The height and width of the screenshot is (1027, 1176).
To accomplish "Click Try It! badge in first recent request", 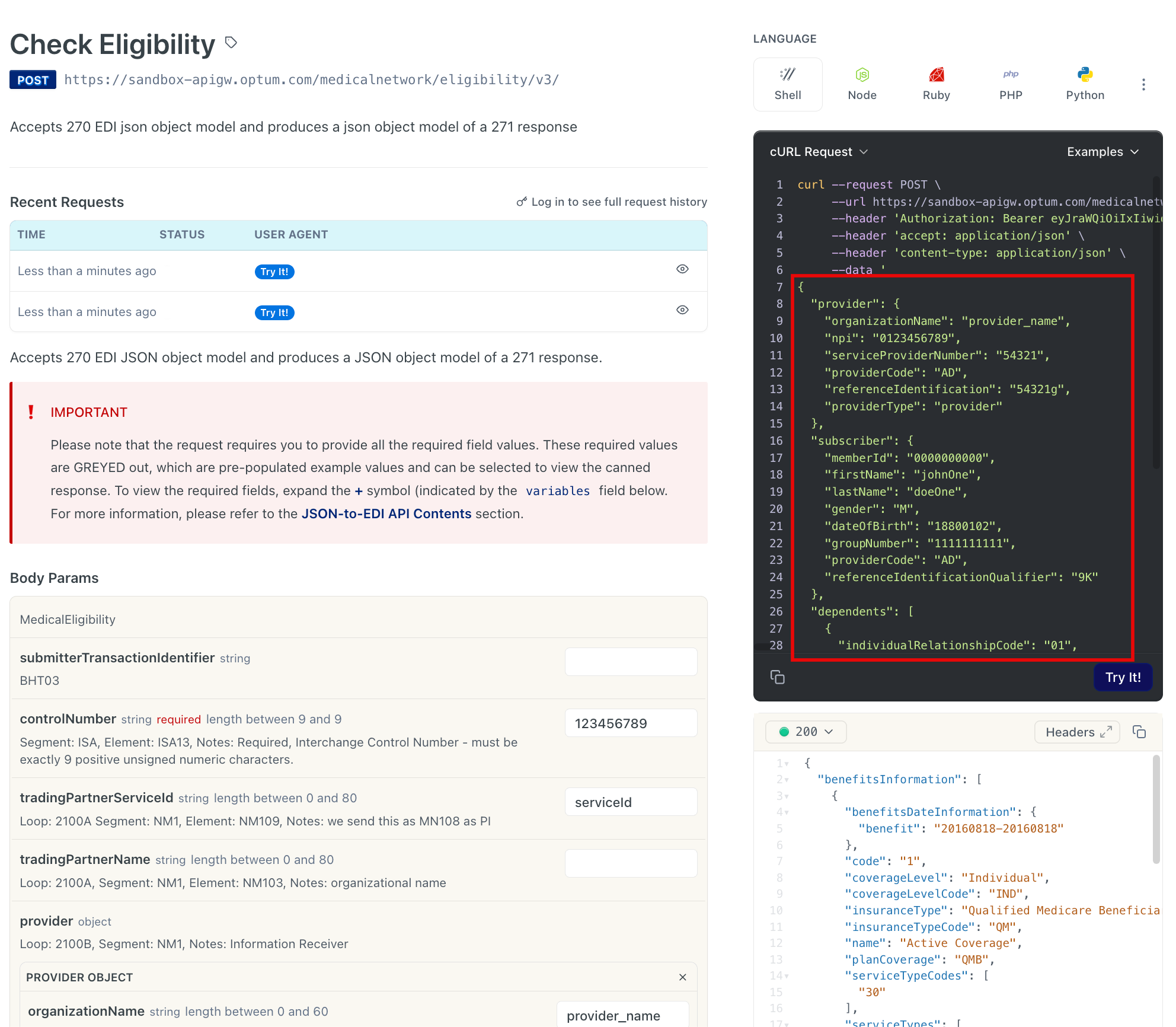I will click(274, 272).
